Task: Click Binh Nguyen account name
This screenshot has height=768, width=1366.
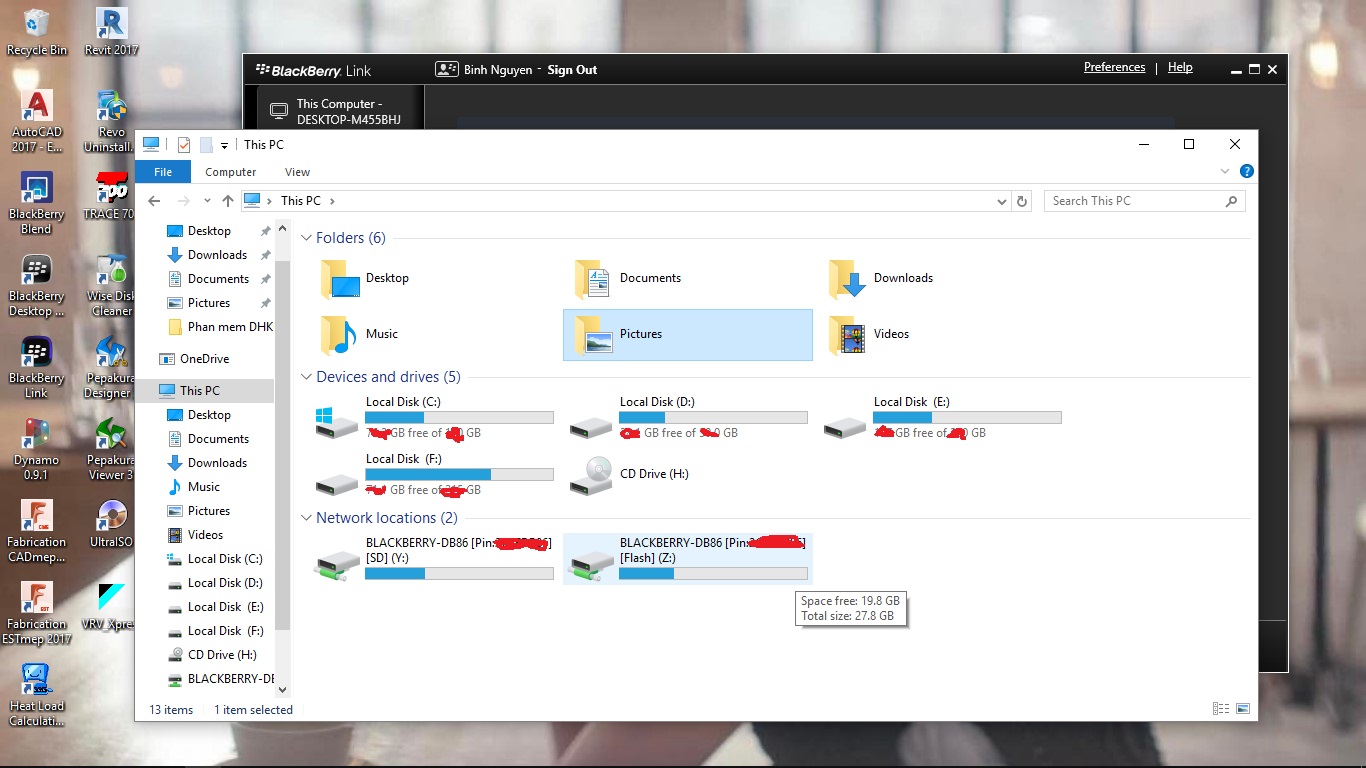Action: [498, 70]
